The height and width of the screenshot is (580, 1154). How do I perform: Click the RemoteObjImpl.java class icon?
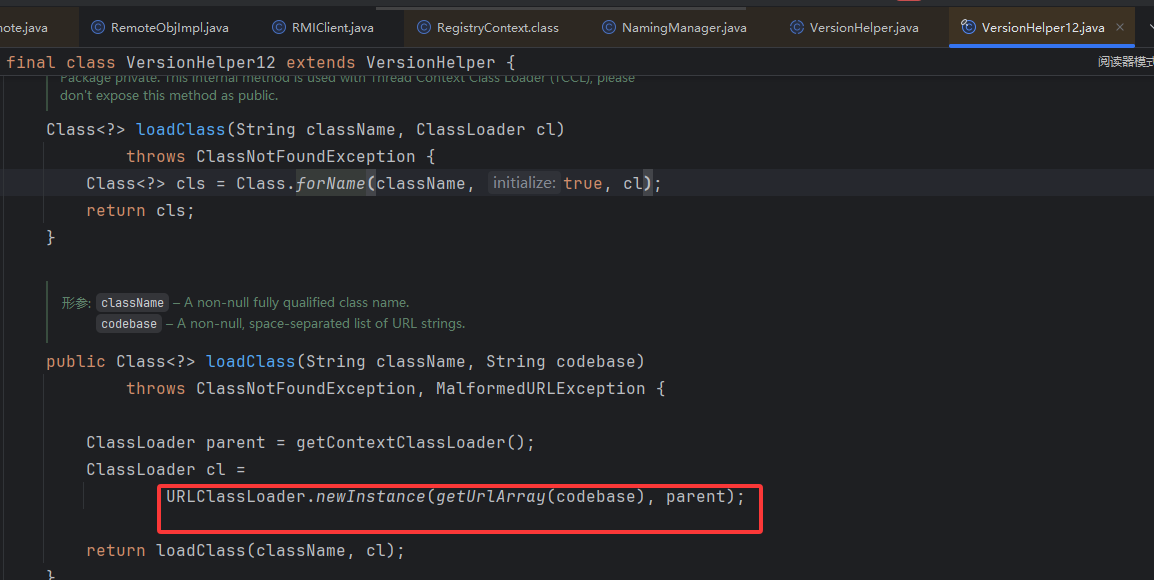coord(97,27)
